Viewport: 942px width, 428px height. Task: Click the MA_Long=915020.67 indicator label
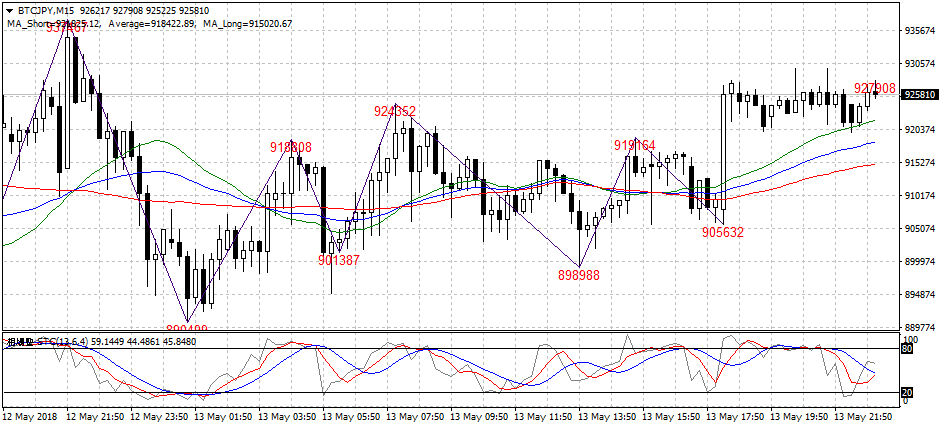(245, 23)
